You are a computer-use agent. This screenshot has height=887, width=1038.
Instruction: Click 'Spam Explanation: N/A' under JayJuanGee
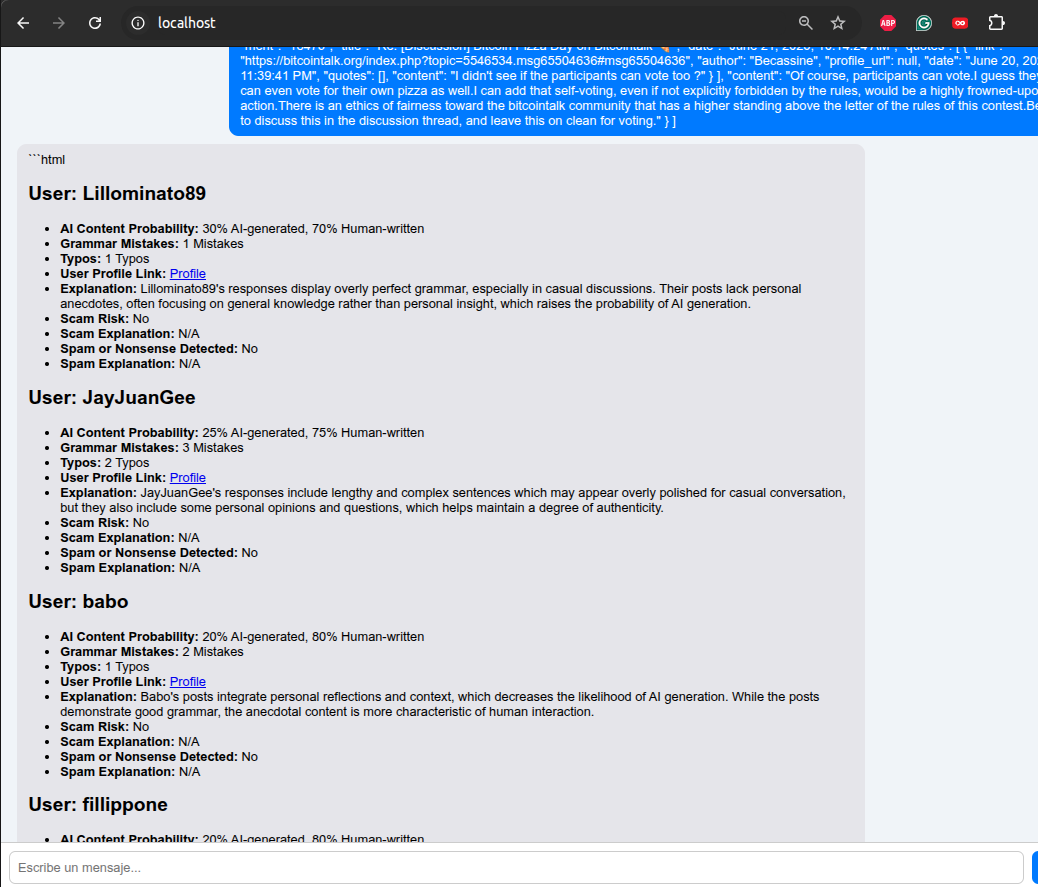point(130,568)
